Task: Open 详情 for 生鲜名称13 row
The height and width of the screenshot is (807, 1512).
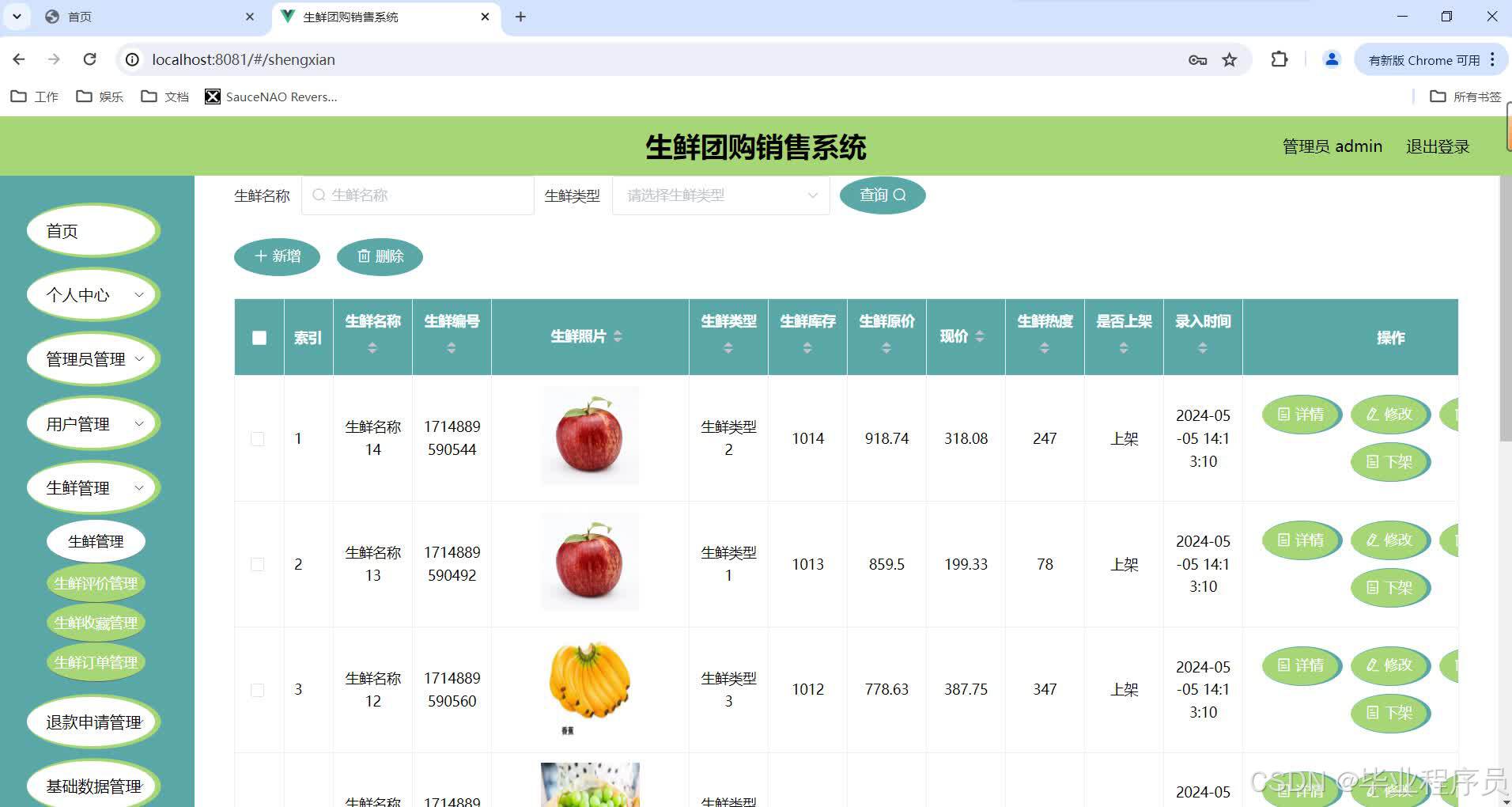Action: pos(1301,540)
